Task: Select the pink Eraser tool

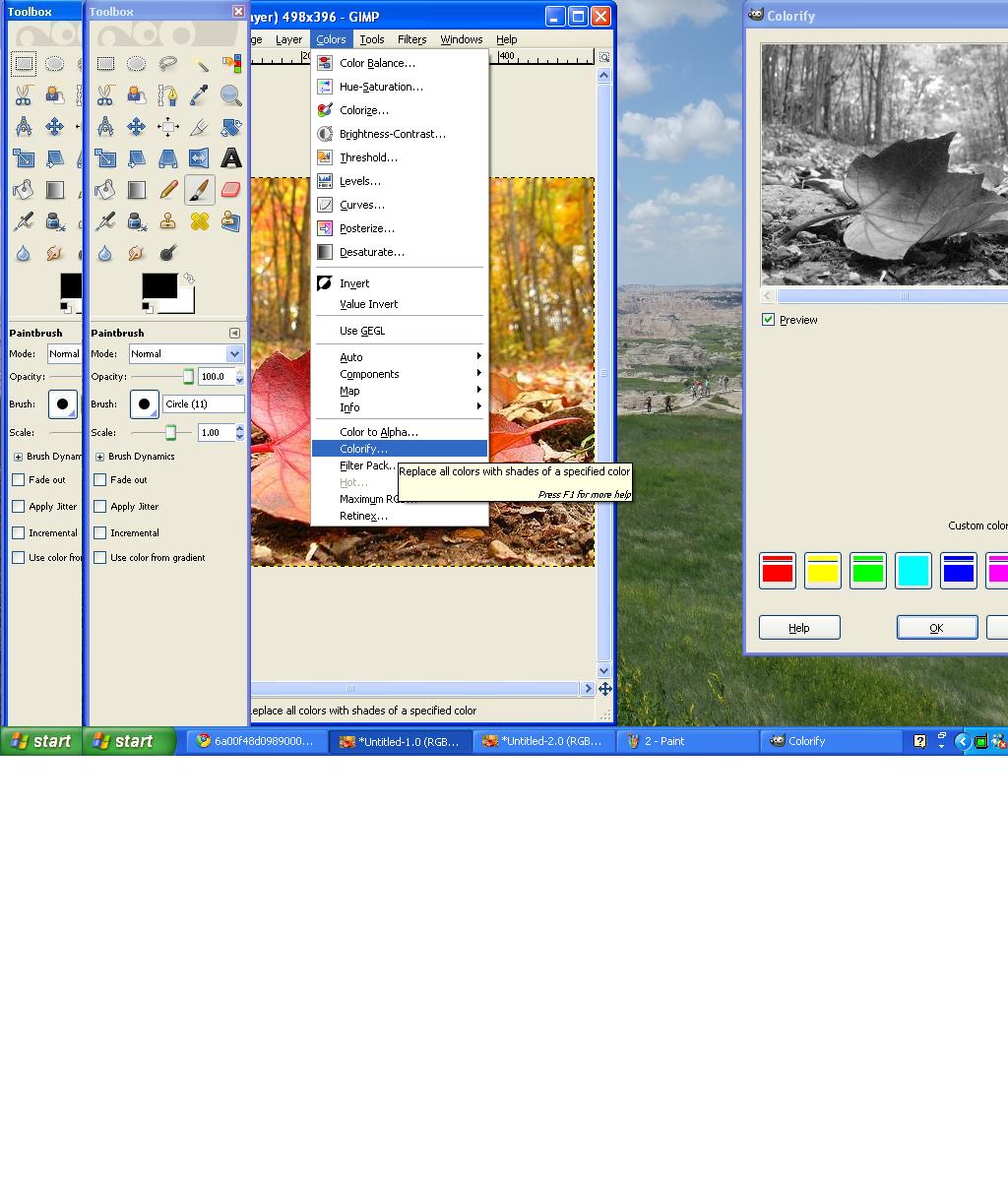Action: tap(231, 190)
